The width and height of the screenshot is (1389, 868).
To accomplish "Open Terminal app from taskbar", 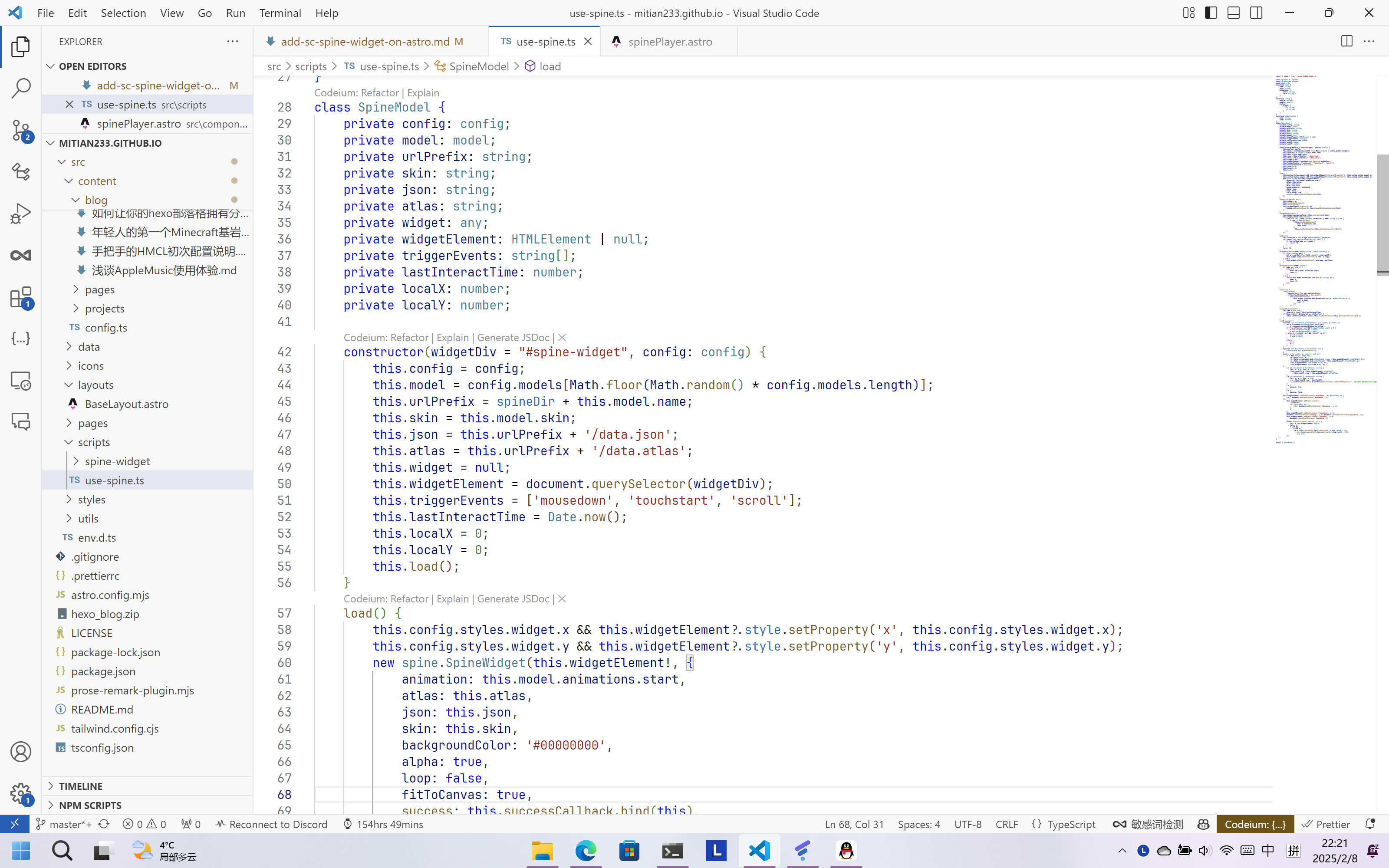I will tap(673, 850).
